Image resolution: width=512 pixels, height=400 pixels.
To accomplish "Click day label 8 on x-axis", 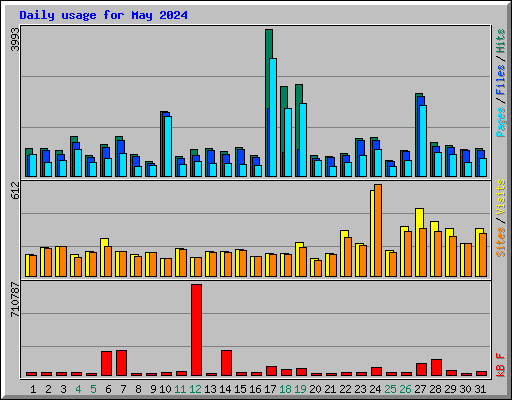I will [x=138, y=389].
